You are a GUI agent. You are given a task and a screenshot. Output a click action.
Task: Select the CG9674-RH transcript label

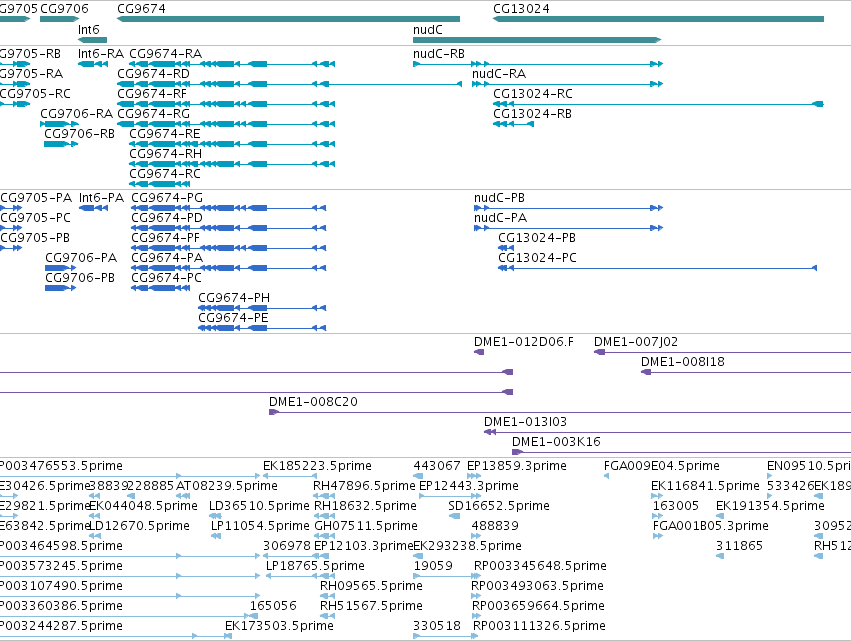[166, 154]
